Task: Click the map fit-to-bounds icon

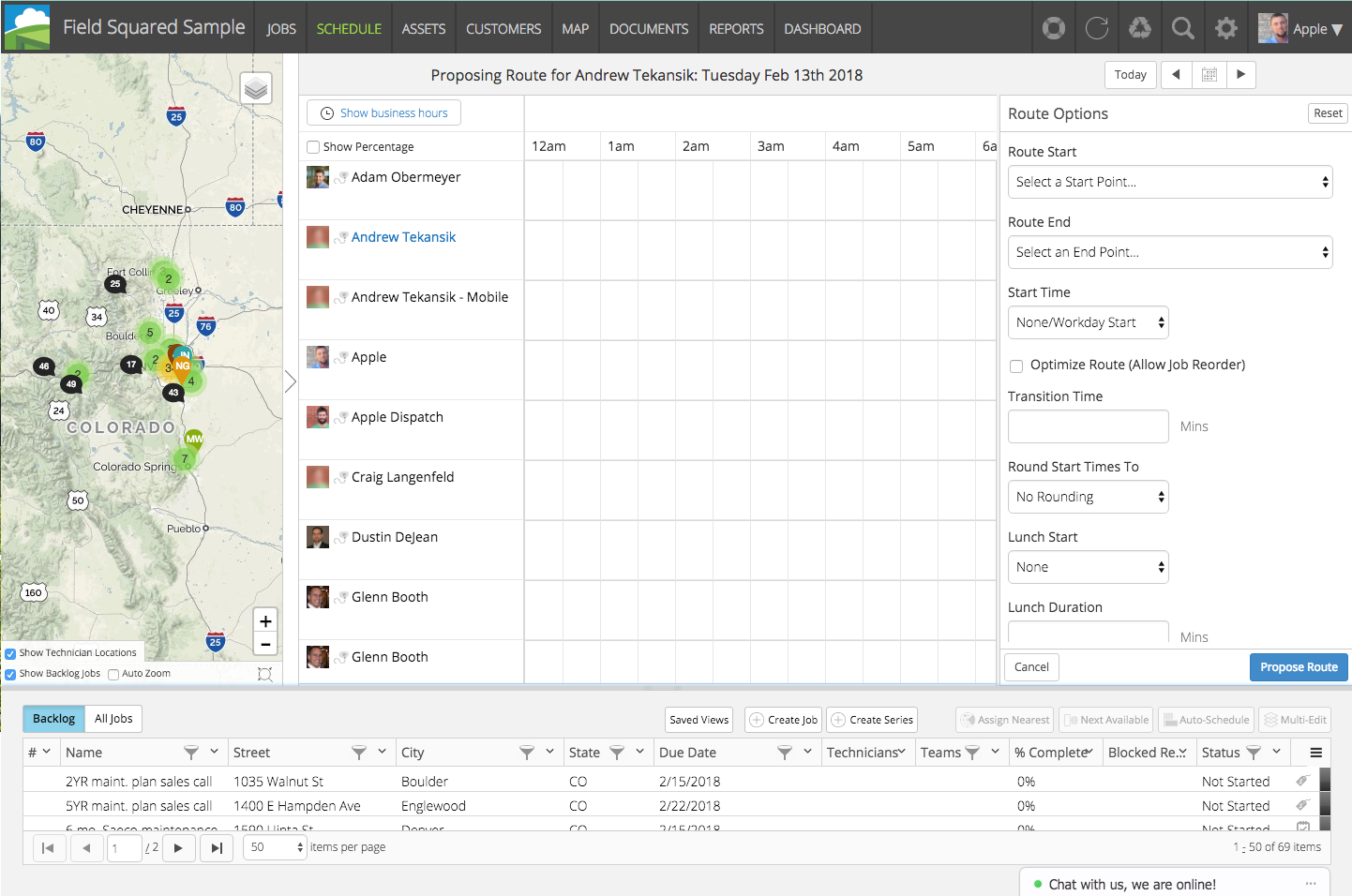Action: click(265, 674)
